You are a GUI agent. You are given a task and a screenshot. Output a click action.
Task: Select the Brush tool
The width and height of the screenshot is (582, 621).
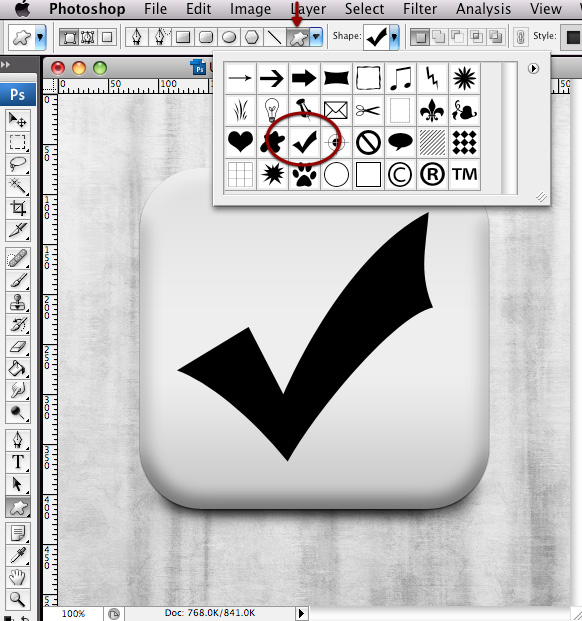[17, 282]
